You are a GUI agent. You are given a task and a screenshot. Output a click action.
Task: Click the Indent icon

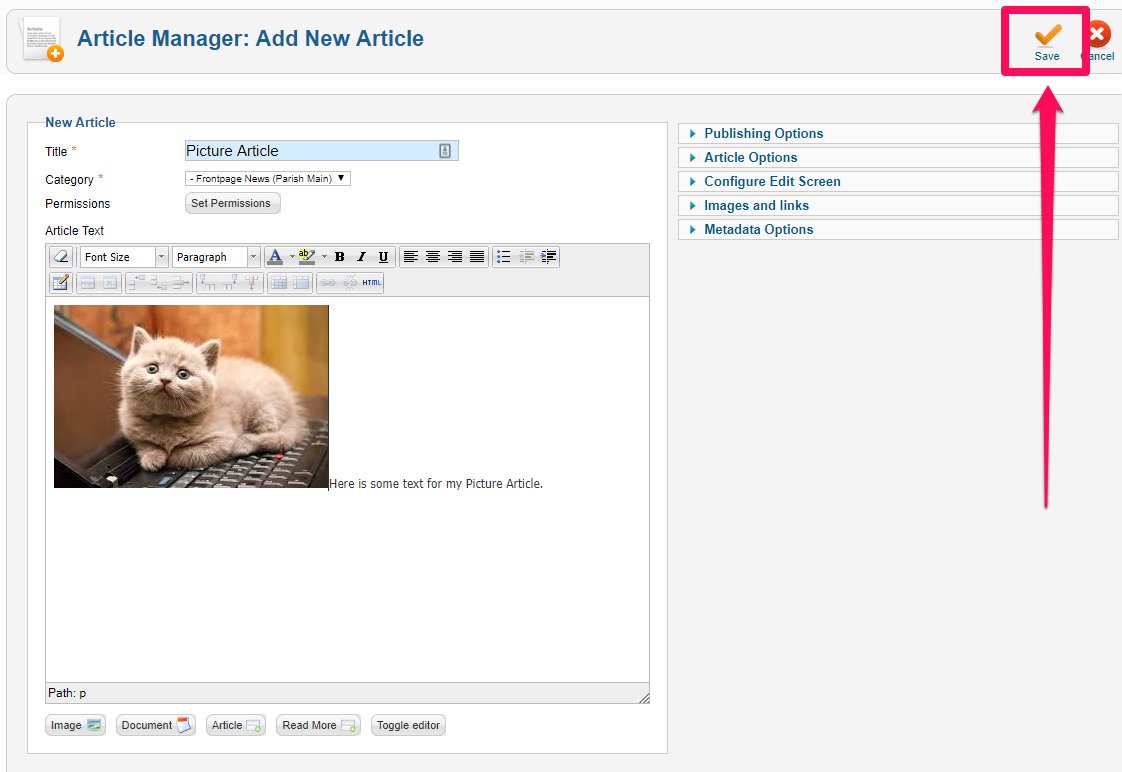(549, 256)
